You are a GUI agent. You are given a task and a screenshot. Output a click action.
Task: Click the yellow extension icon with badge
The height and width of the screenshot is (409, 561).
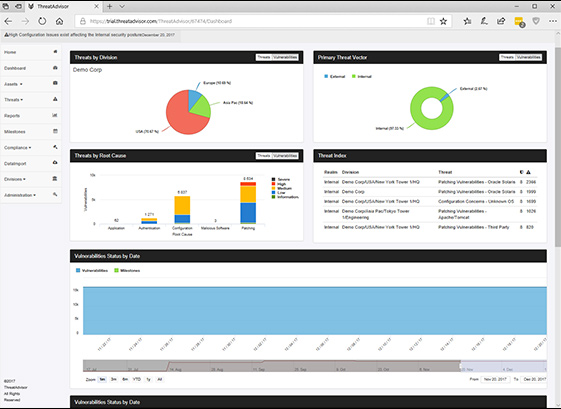pos(519,22)
